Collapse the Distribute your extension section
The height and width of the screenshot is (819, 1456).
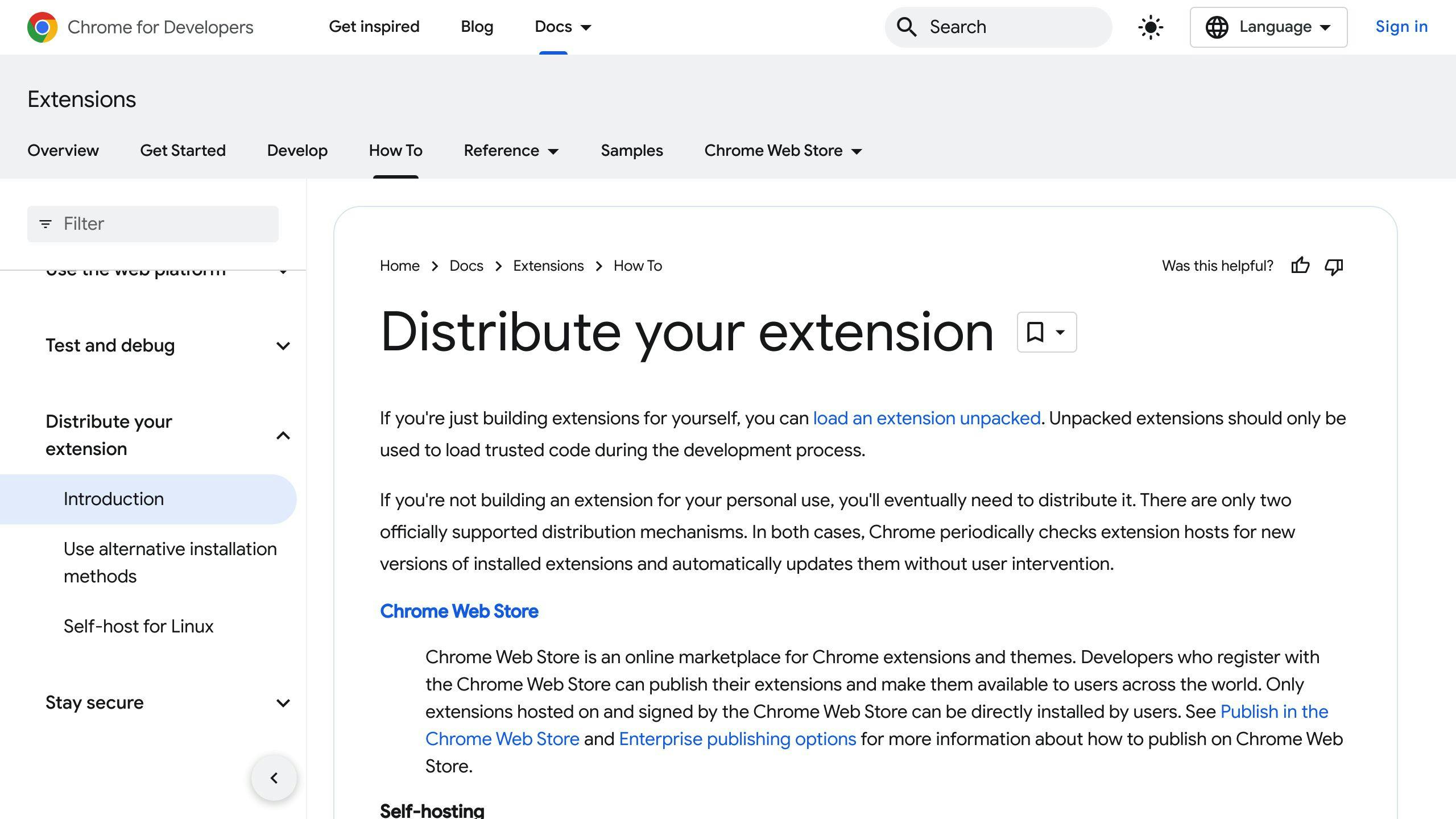[283, 435]
